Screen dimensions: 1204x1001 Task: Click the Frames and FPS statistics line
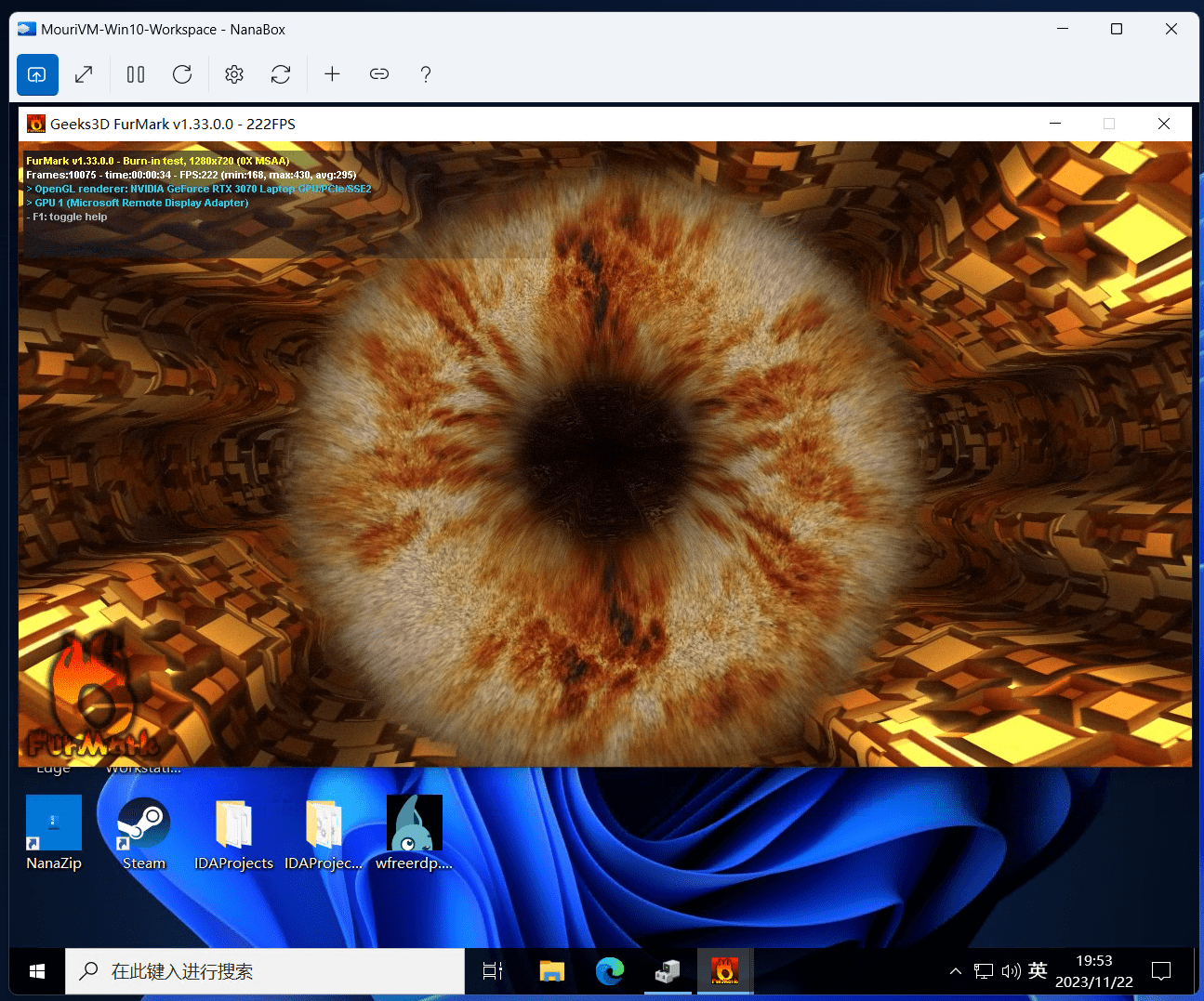[x=192, y=175]
